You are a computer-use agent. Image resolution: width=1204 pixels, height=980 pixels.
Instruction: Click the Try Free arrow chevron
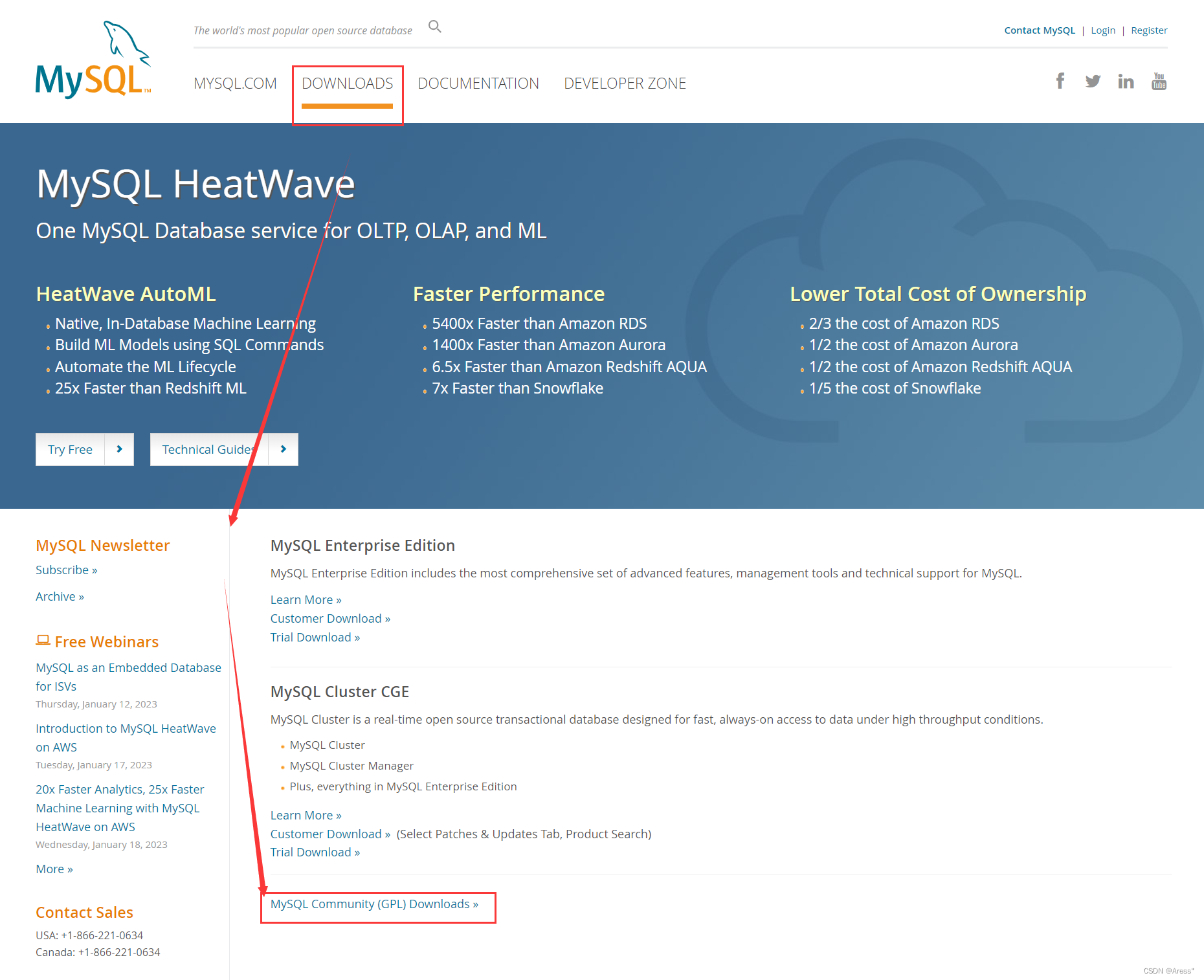pyautogui.click(x=119, y=449)
